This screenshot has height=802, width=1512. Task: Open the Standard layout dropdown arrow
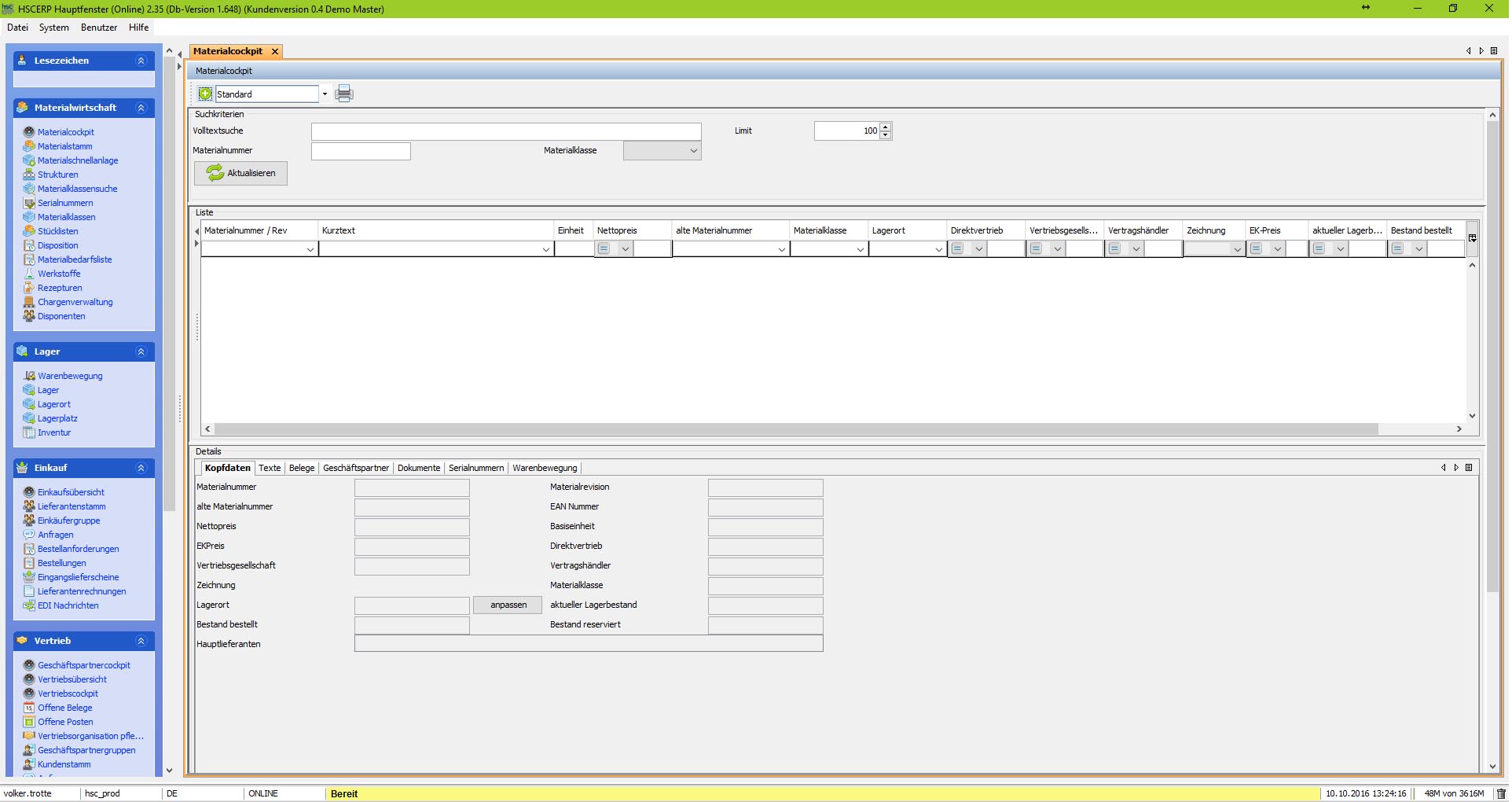point(325,94)
